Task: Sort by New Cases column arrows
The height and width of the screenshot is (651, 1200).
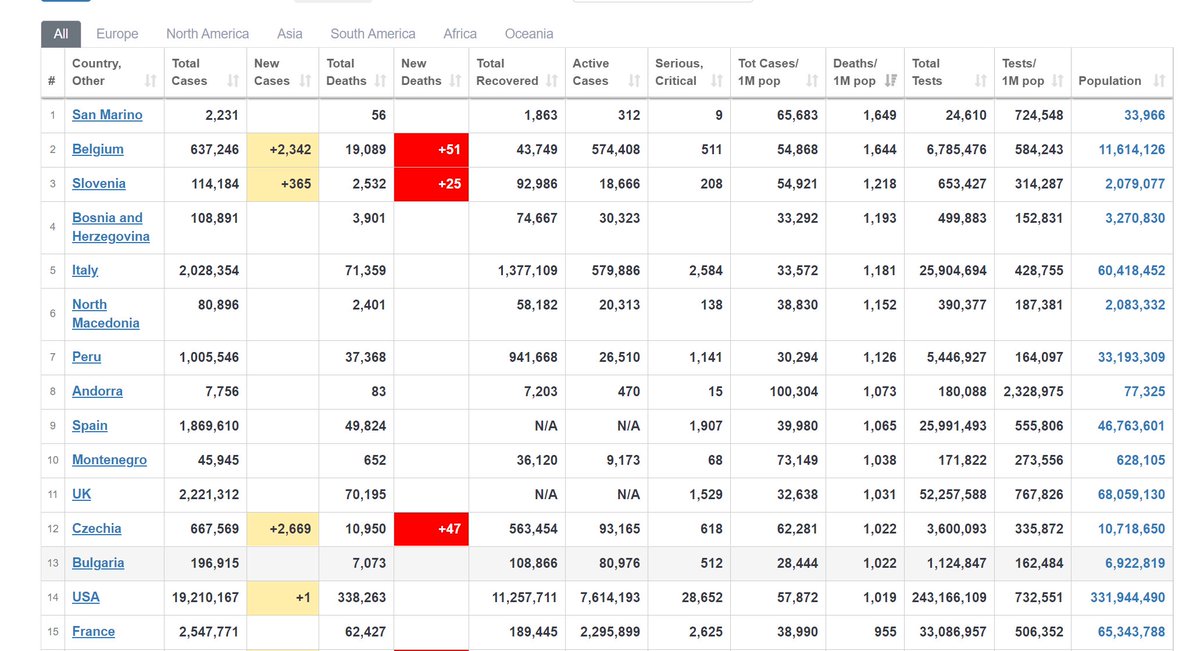Action: tap(306, 81)
